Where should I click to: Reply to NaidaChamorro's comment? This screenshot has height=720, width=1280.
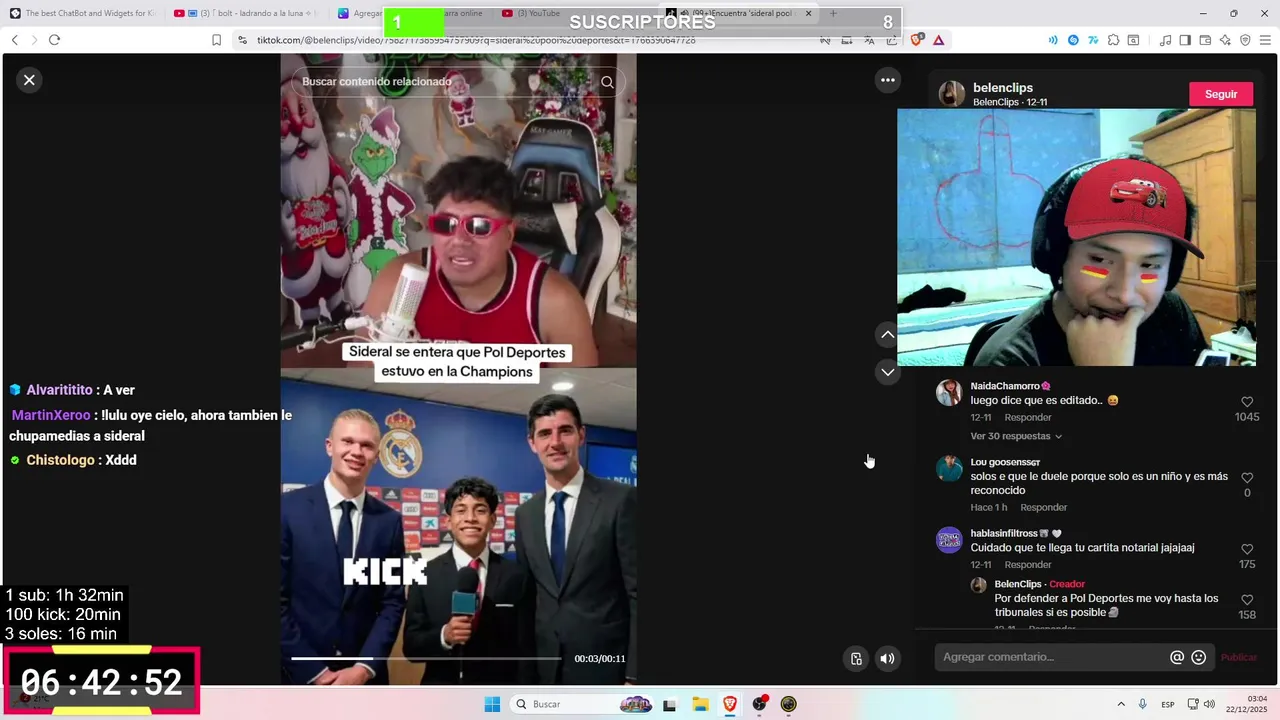1028,417
